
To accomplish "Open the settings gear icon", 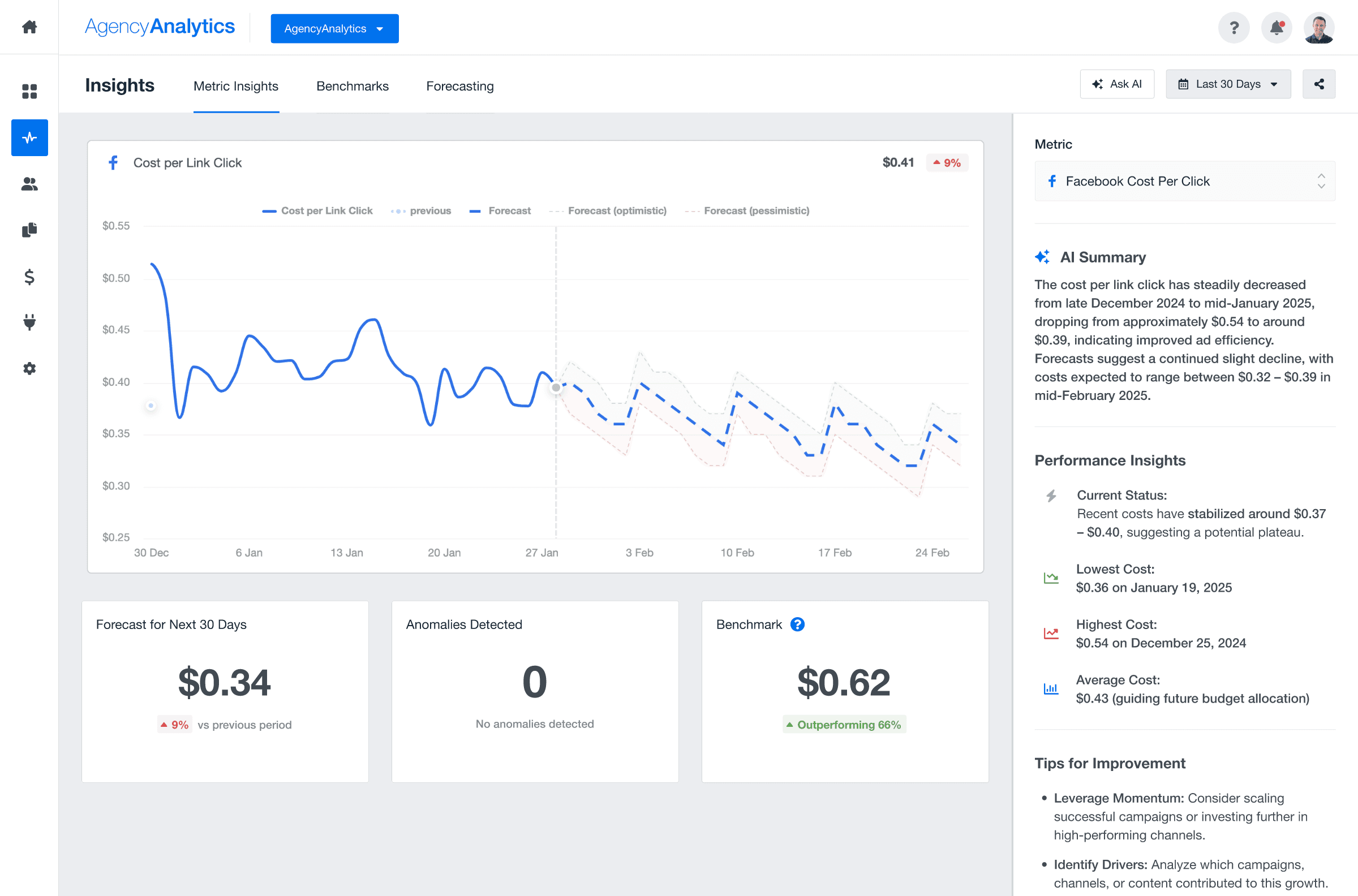I will tap(29, 369).
